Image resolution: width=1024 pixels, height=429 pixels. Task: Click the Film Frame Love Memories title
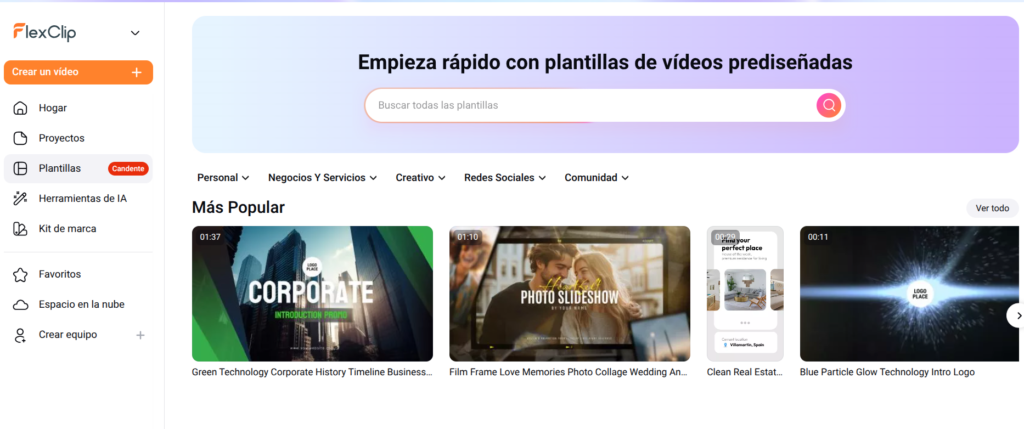pos(569,372)
